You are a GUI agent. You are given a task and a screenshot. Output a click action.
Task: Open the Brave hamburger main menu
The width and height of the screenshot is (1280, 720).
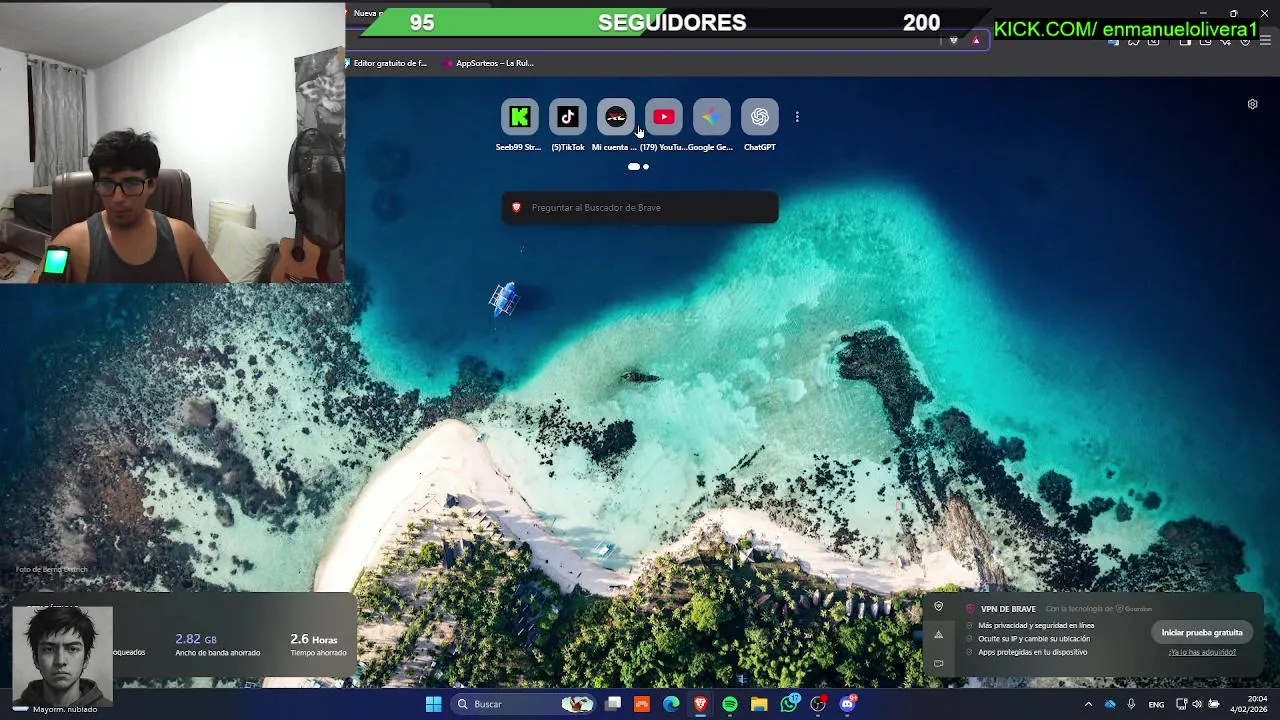click(1266, 41)
